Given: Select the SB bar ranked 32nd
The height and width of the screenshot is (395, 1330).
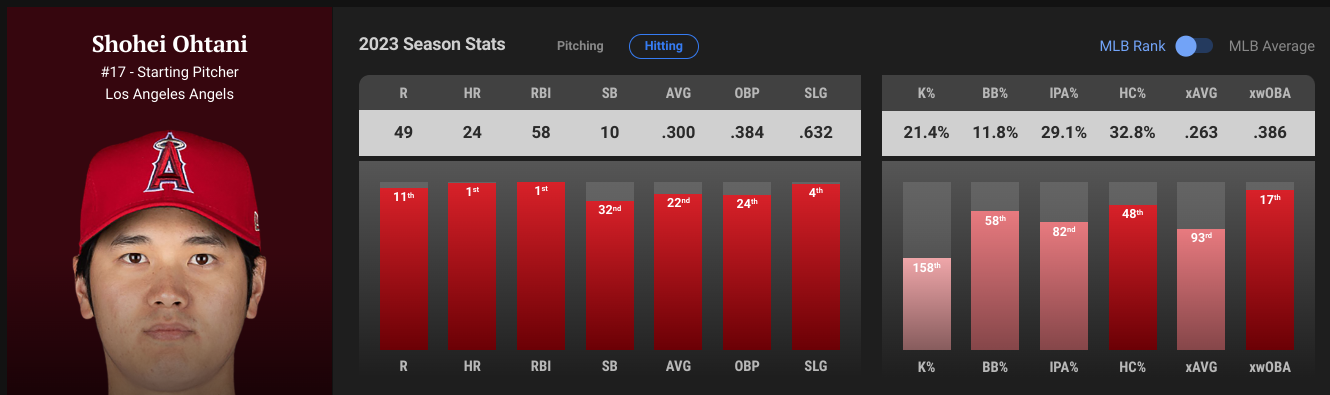Looking at the screenshot, I should [609, 275].
